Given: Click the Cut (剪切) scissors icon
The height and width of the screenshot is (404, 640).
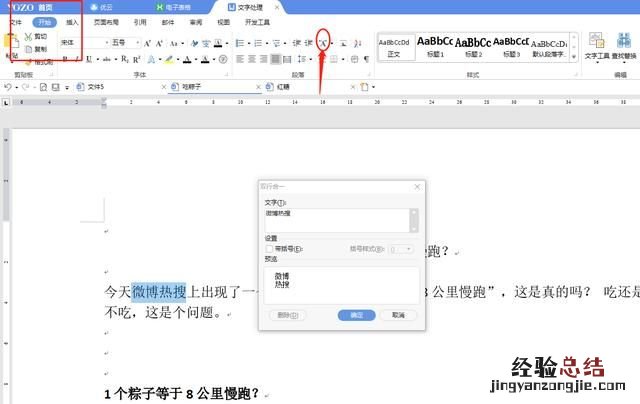Looking at the screenshot, I should point(28,37).
